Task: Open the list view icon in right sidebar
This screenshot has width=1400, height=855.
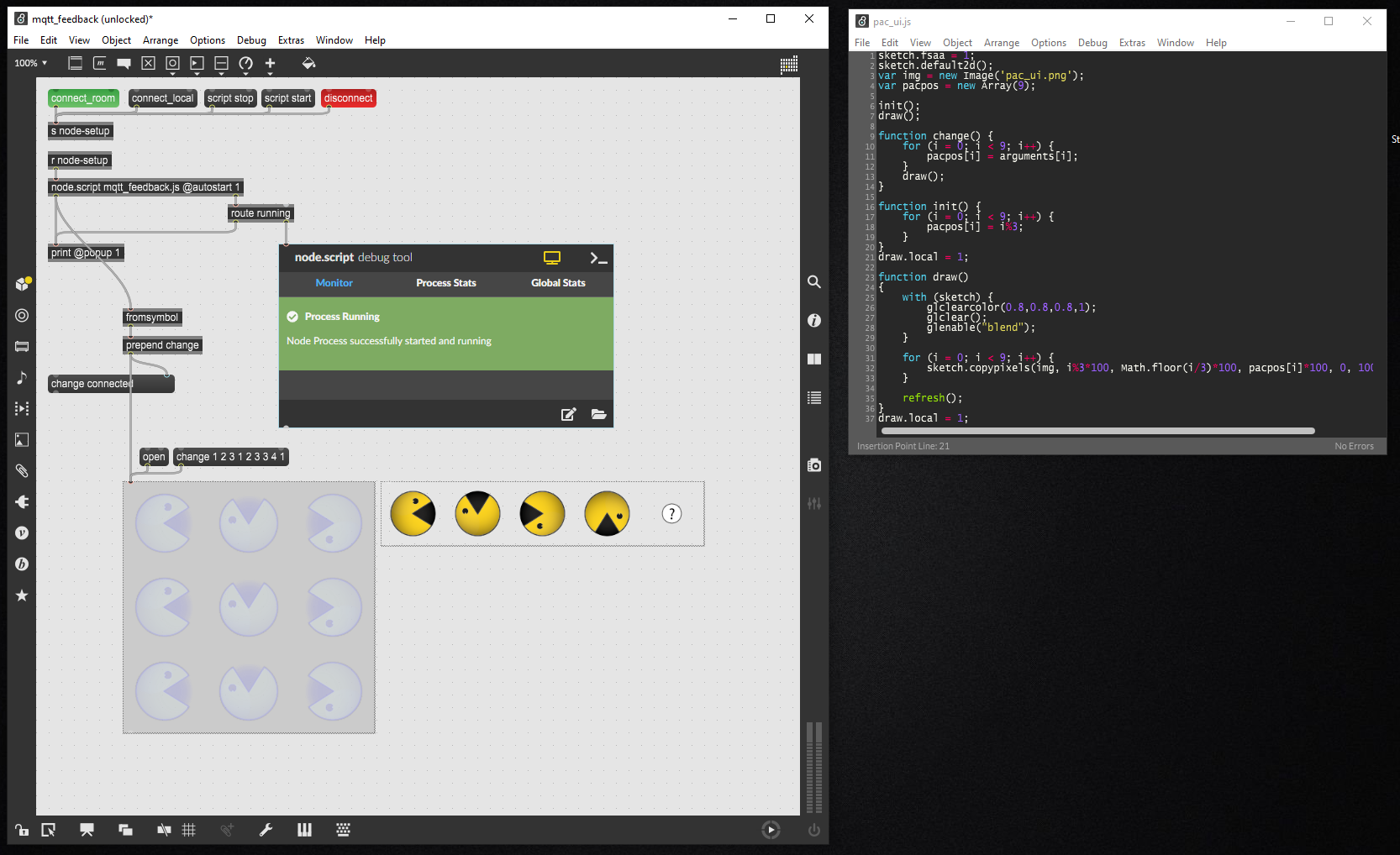Action: [814, 397]
